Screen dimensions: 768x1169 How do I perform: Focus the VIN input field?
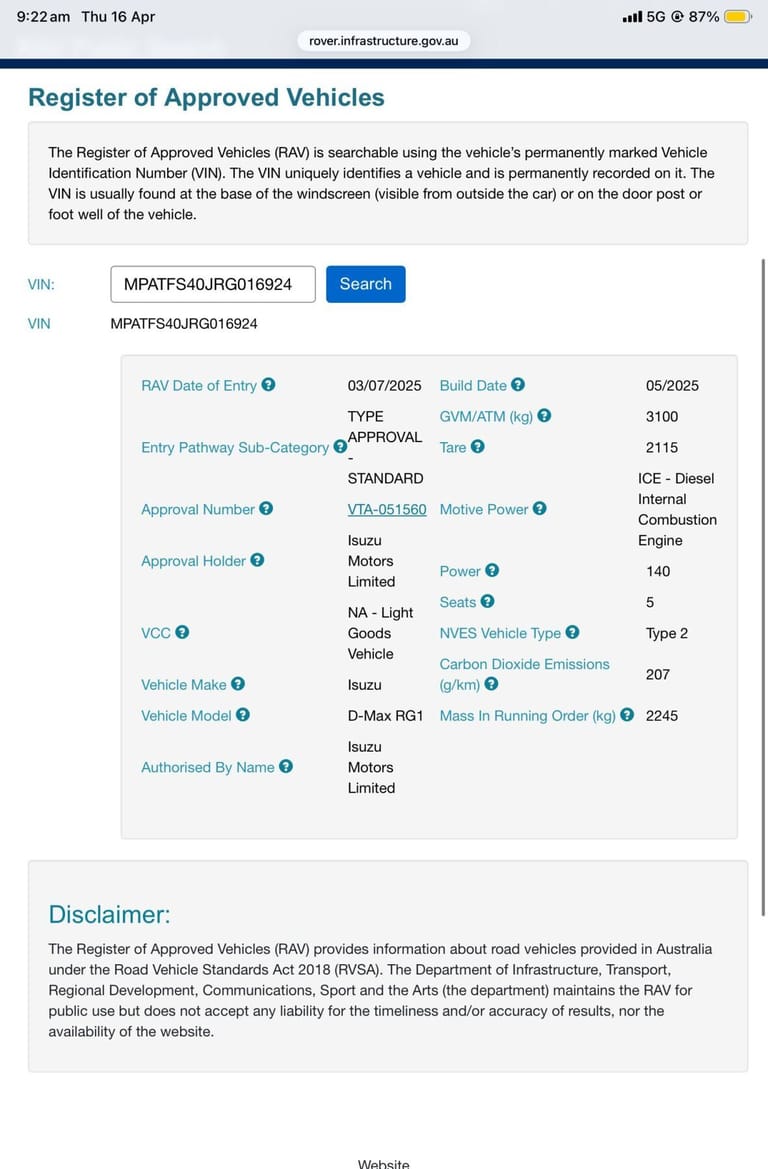[x=213, y=284]
